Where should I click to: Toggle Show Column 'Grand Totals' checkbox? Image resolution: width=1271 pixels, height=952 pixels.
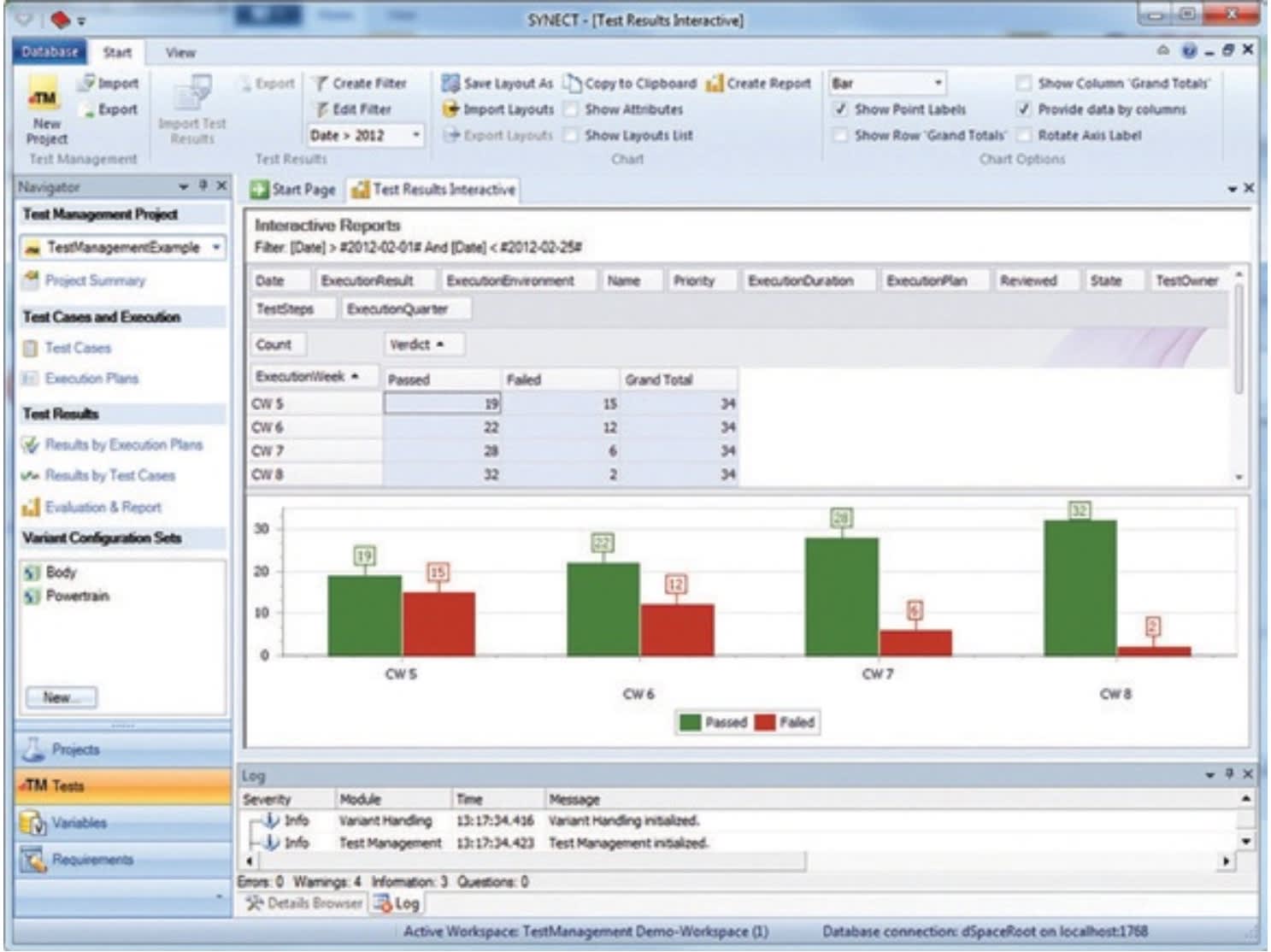click(1023, 83)
